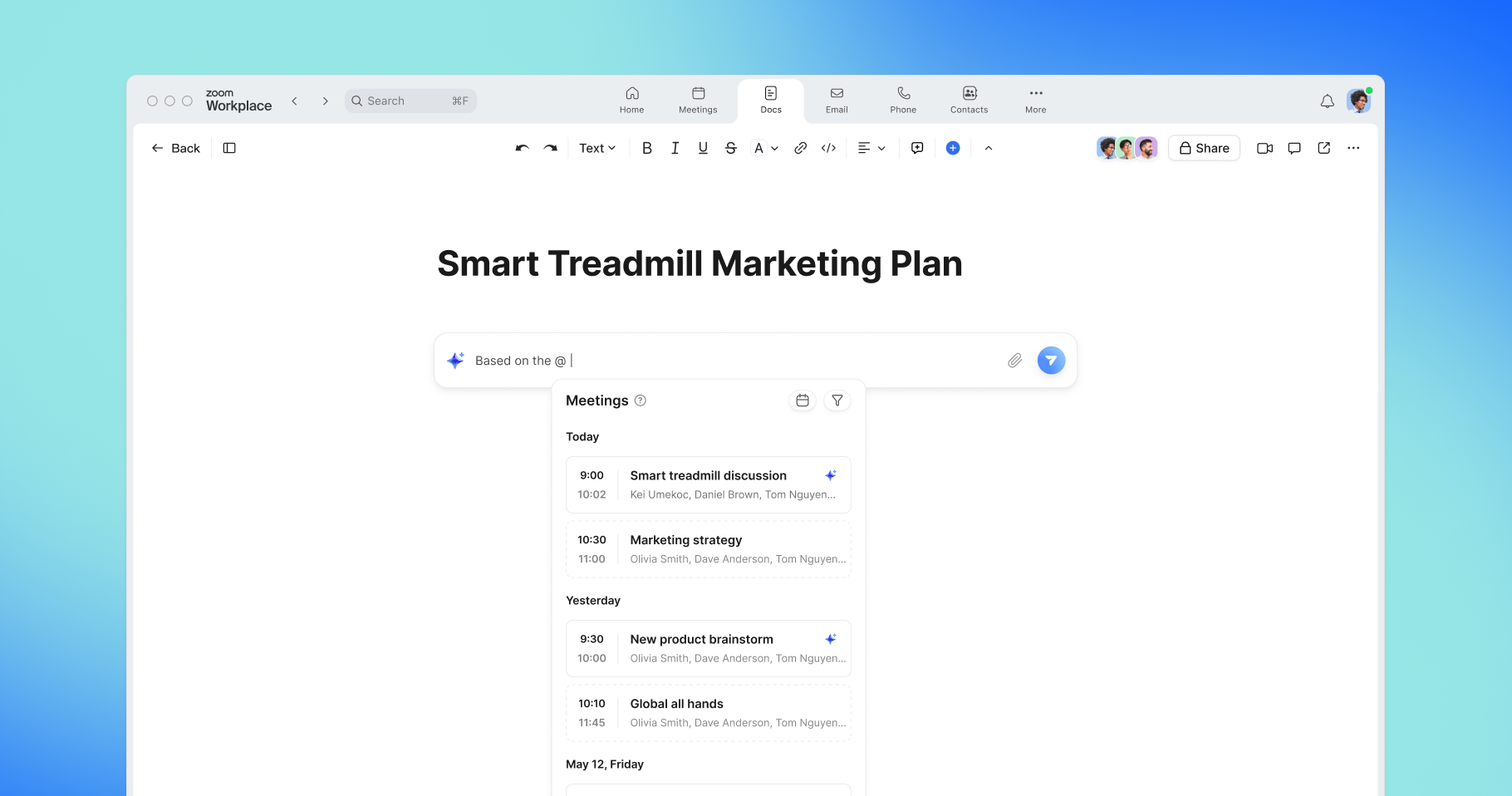Attach a file using the paperclip icon
This screenshot has height=796, width=1512.
point(1014,360)
